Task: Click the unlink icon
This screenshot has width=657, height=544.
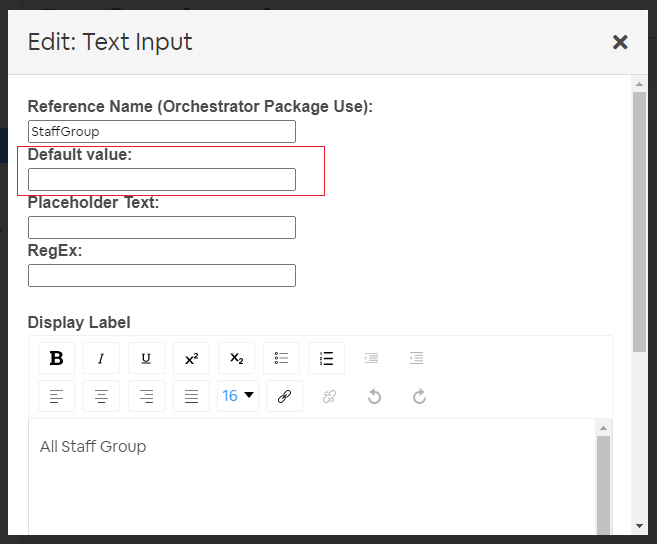Action: (x=329, y=396)
